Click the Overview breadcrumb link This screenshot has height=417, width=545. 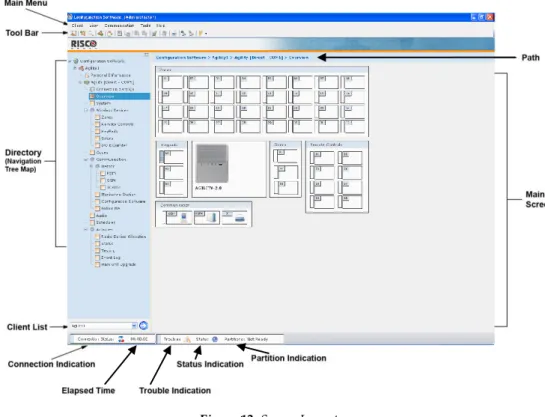point(299,57)
